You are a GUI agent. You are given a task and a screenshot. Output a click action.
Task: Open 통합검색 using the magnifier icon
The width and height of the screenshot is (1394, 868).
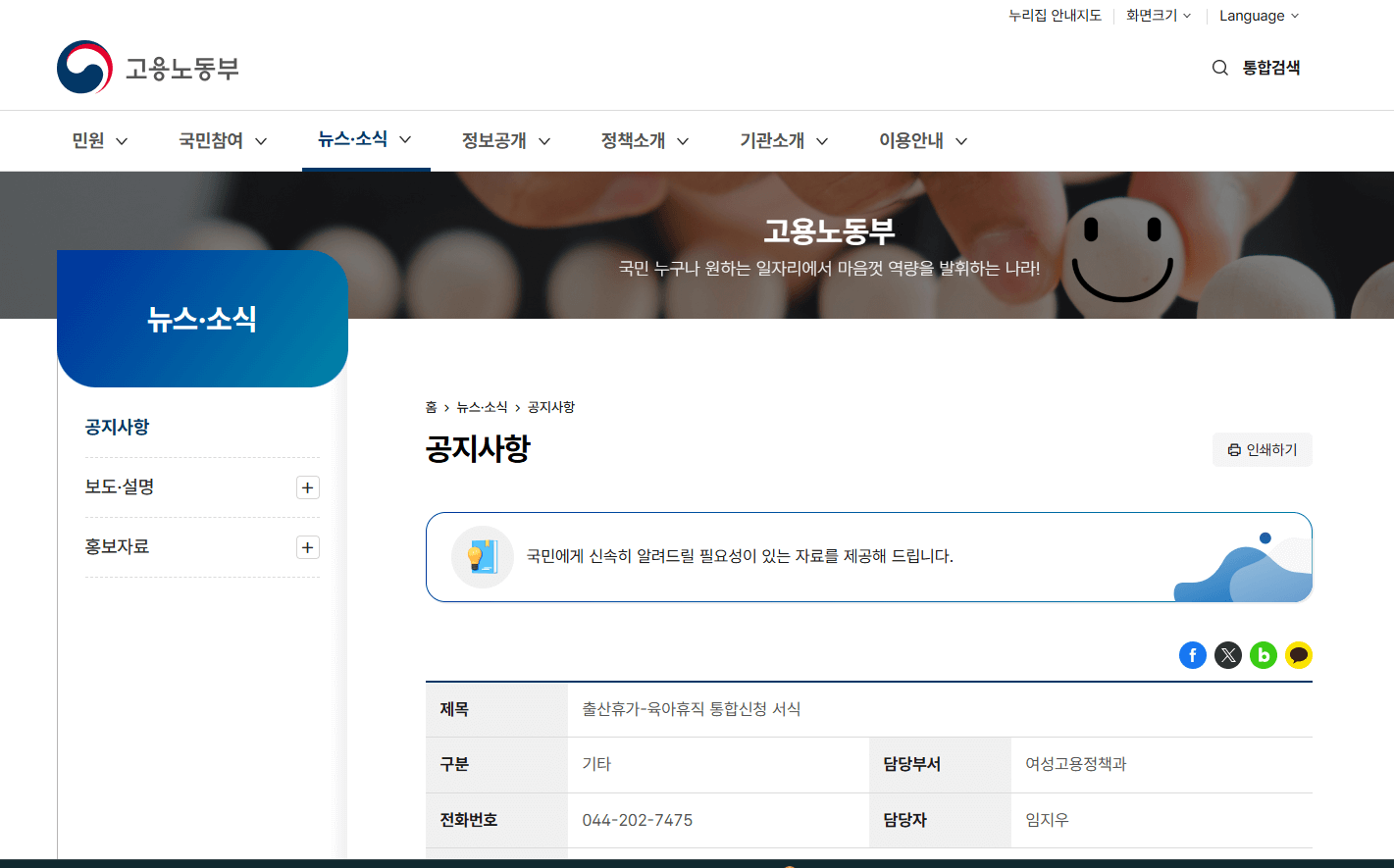click(1219, 67)
